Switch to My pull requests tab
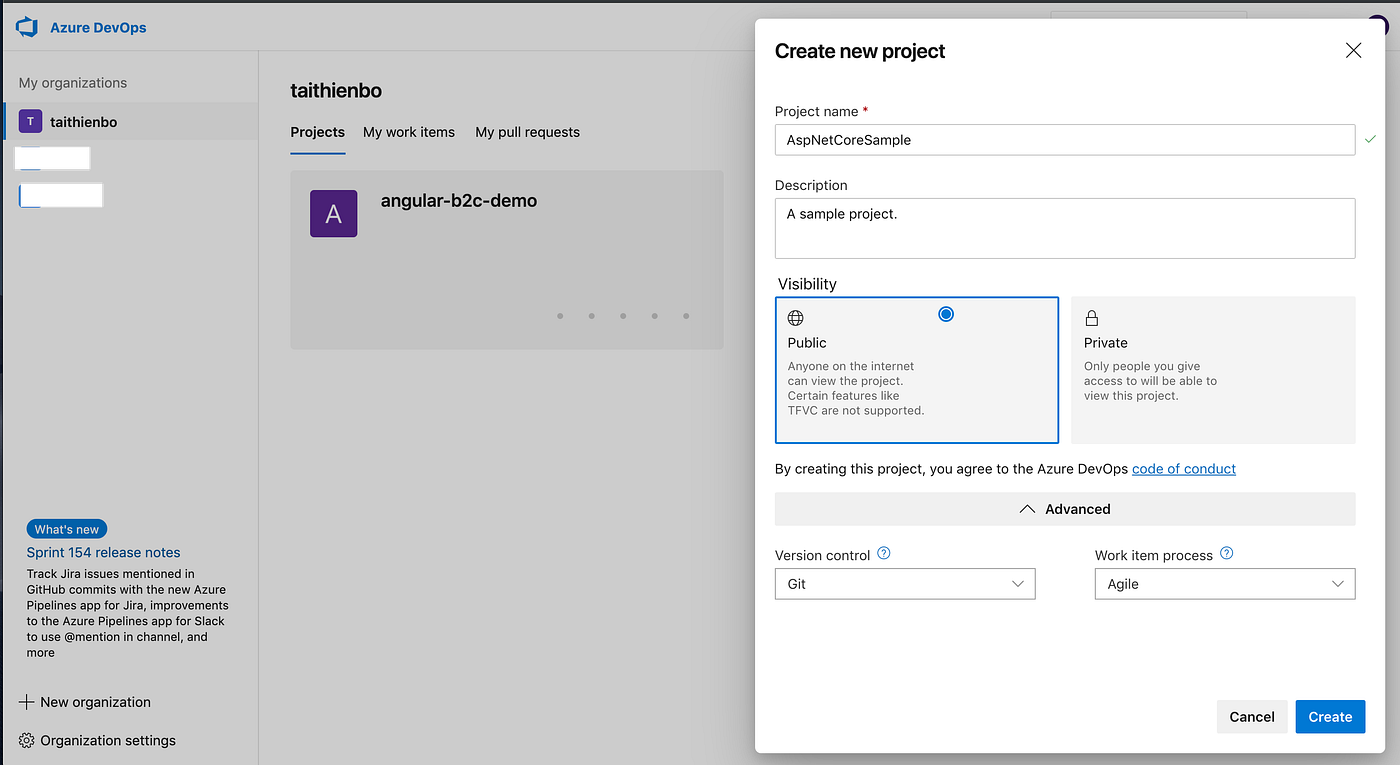This screenshot has height=765, width=1400. [527, 132]
